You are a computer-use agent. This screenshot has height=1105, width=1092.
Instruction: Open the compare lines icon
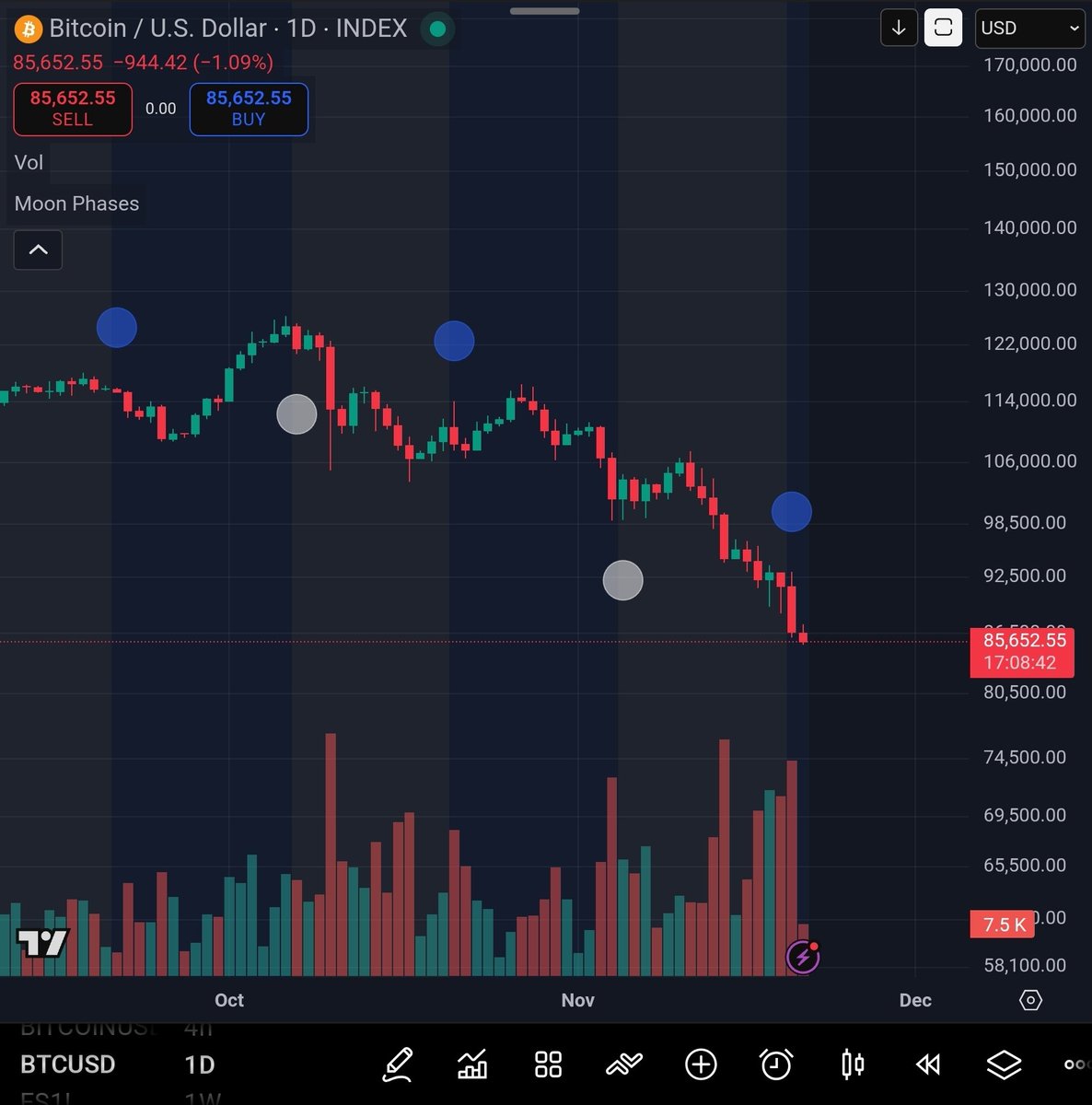point(624,1064)
